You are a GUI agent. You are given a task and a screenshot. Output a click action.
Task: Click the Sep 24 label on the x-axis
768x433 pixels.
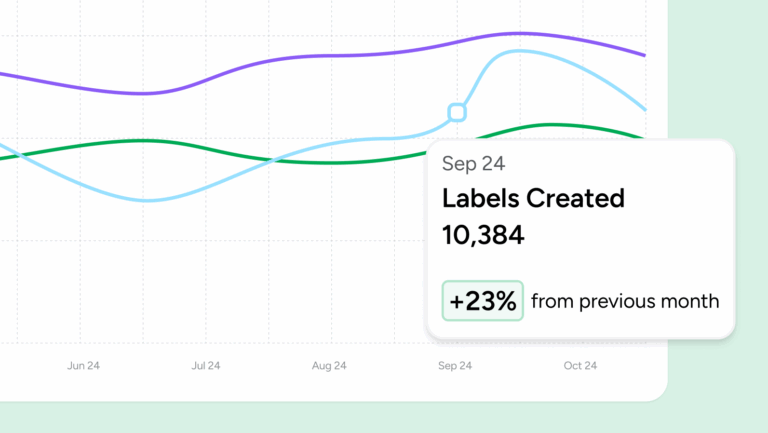454,366
